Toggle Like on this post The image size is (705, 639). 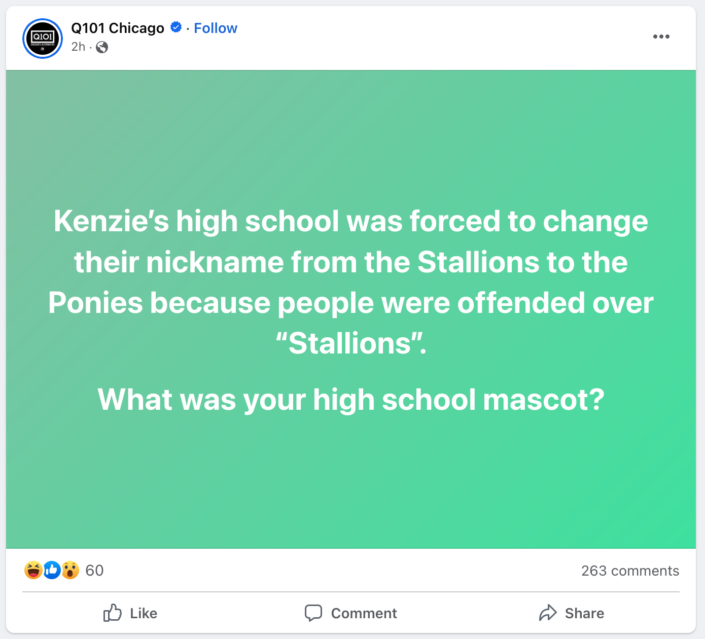click(131, 613)
